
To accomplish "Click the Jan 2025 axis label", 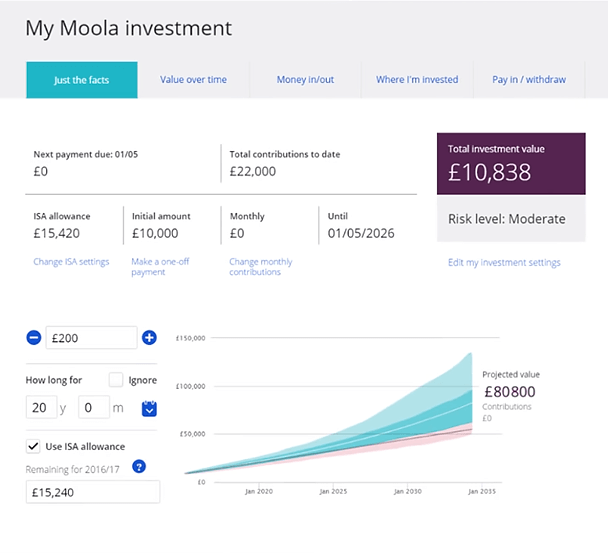I will pyautogui.click(x=333, y=491).
